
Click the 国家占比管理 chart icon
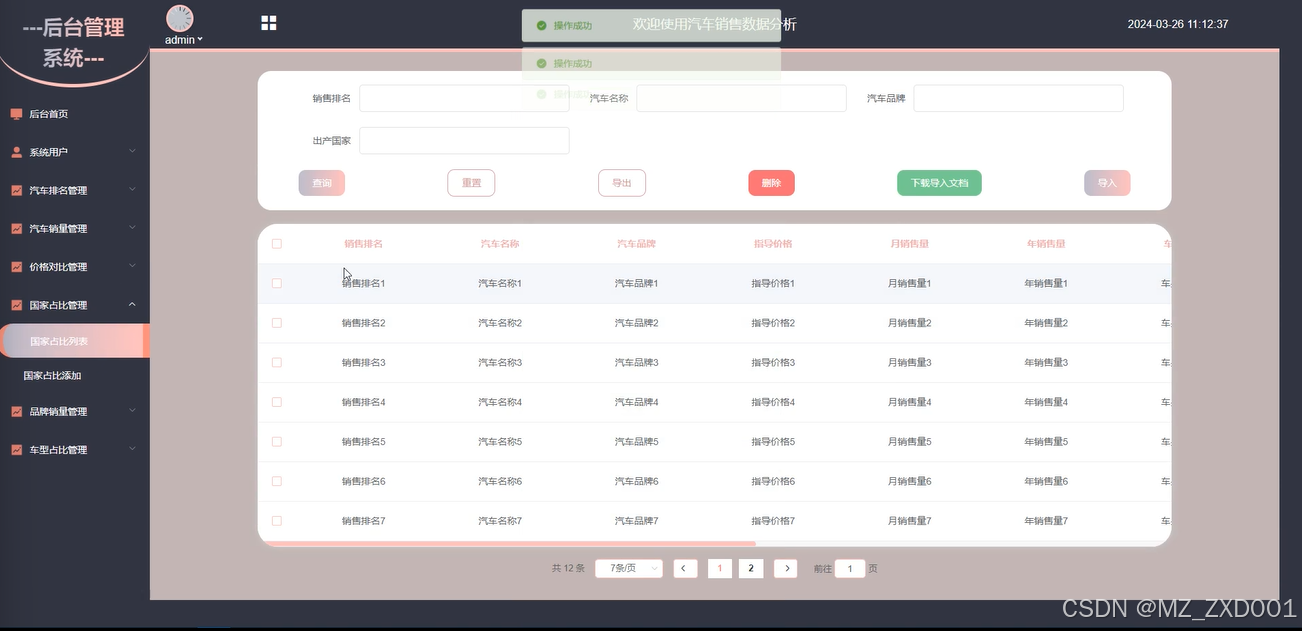[16, 305]
